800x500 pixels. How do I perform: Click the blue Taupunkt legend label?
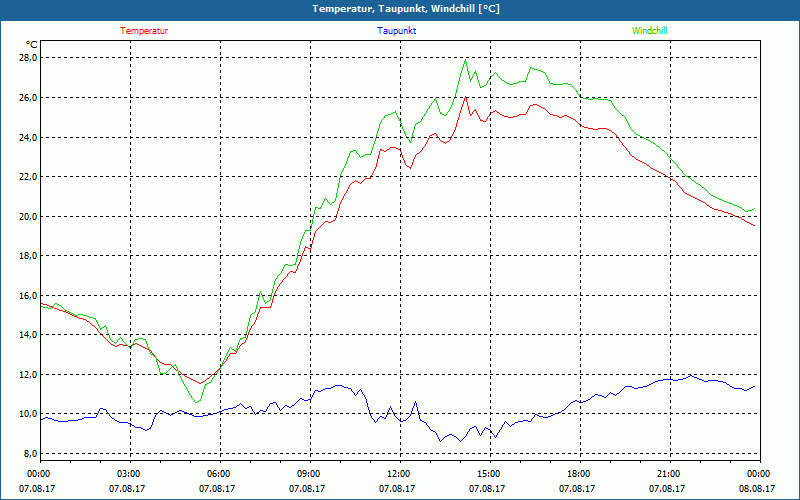point(396,31)
